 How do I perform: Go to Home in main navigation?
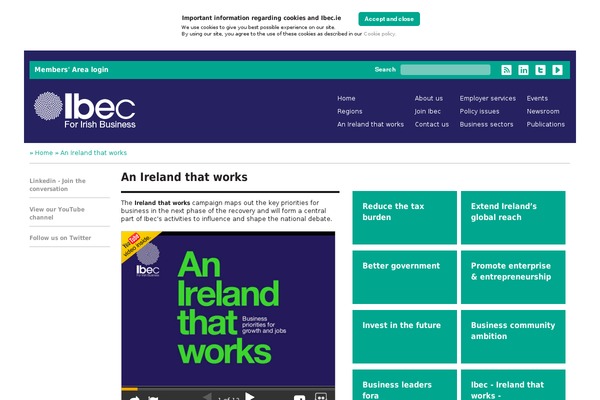[346, 98]
